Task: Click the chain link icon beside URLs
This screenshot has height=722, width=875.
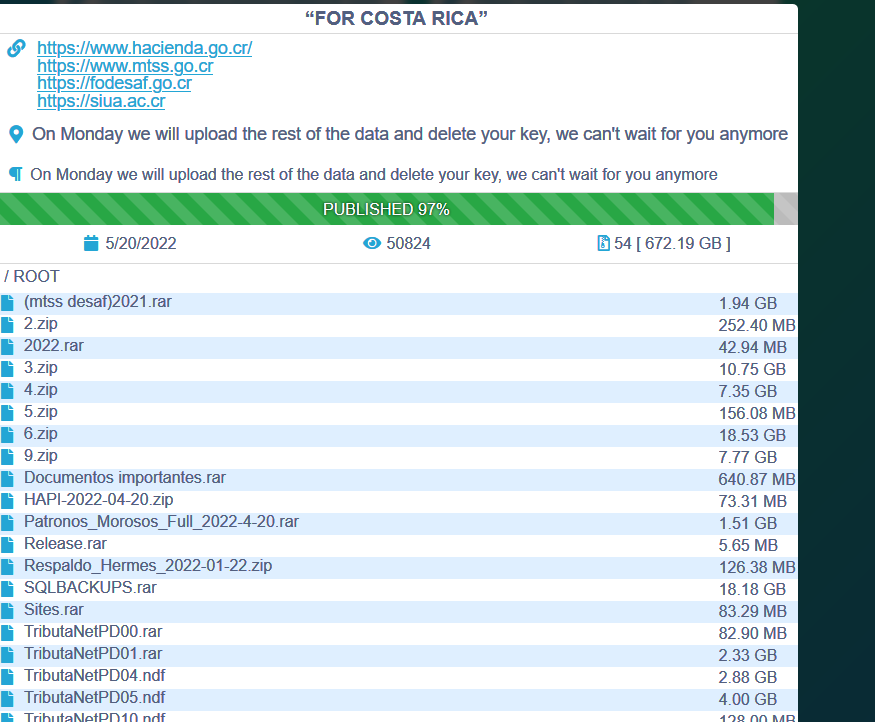Action: pos(16,48)
